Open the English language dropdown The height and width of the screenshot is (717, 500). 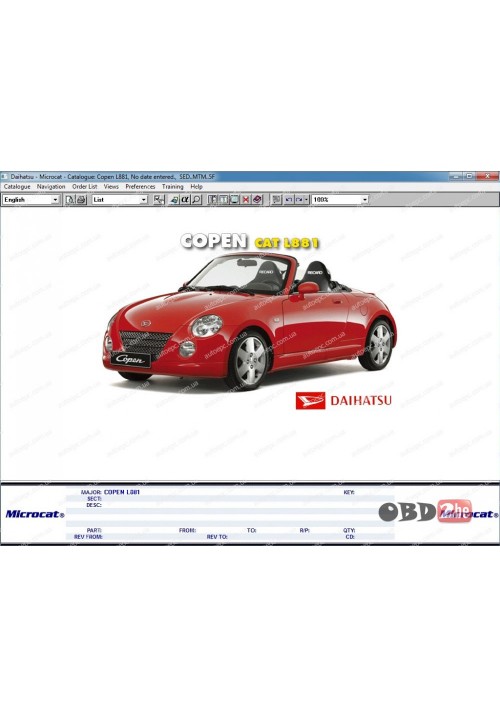pyautogui.click(x=31, y=200)
